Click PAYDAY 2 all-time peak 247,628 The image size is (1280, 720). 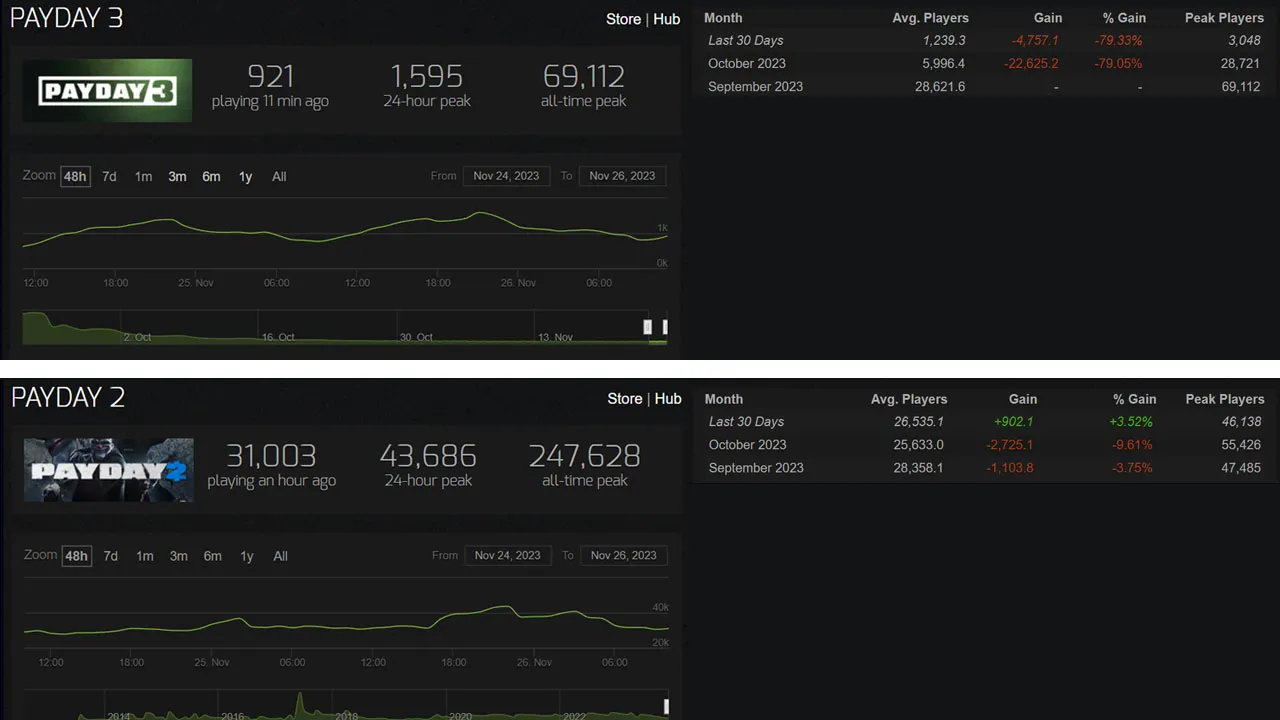point(585,455)
